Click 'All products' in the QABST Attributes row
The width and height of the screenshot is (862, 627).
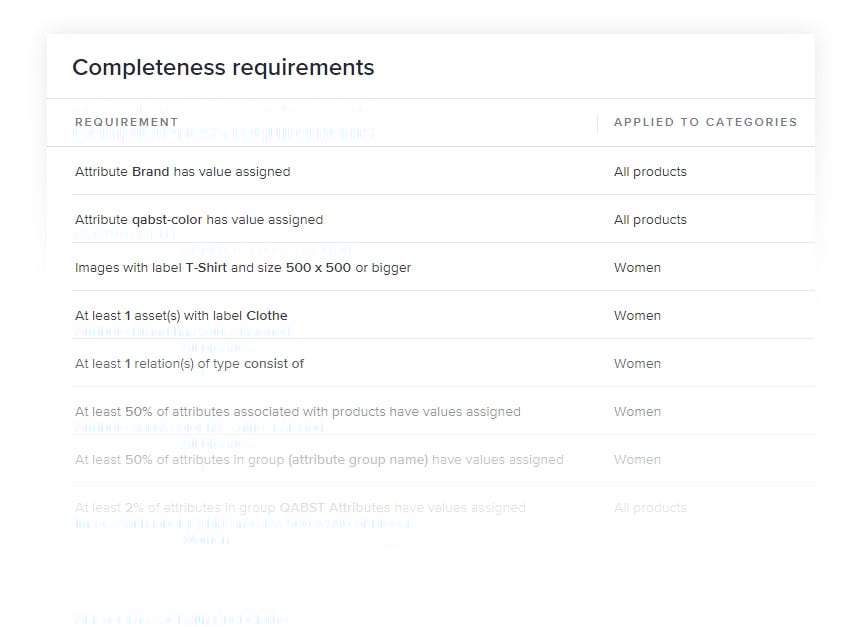650,508
